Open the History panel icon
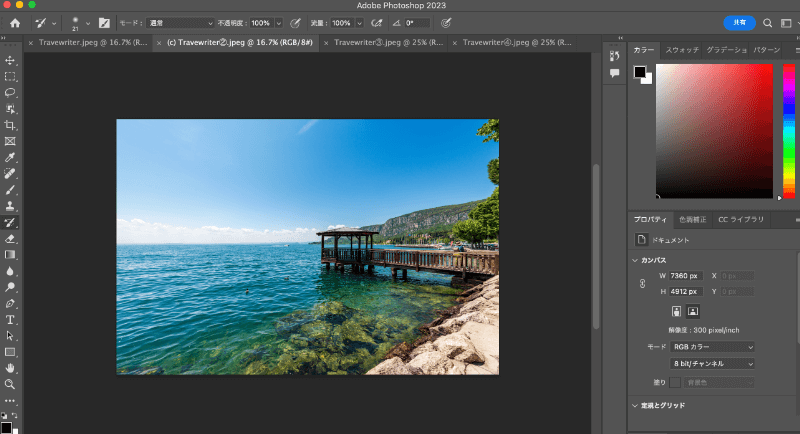The width and height of the screenshot is (800, 434). point(614,53)
